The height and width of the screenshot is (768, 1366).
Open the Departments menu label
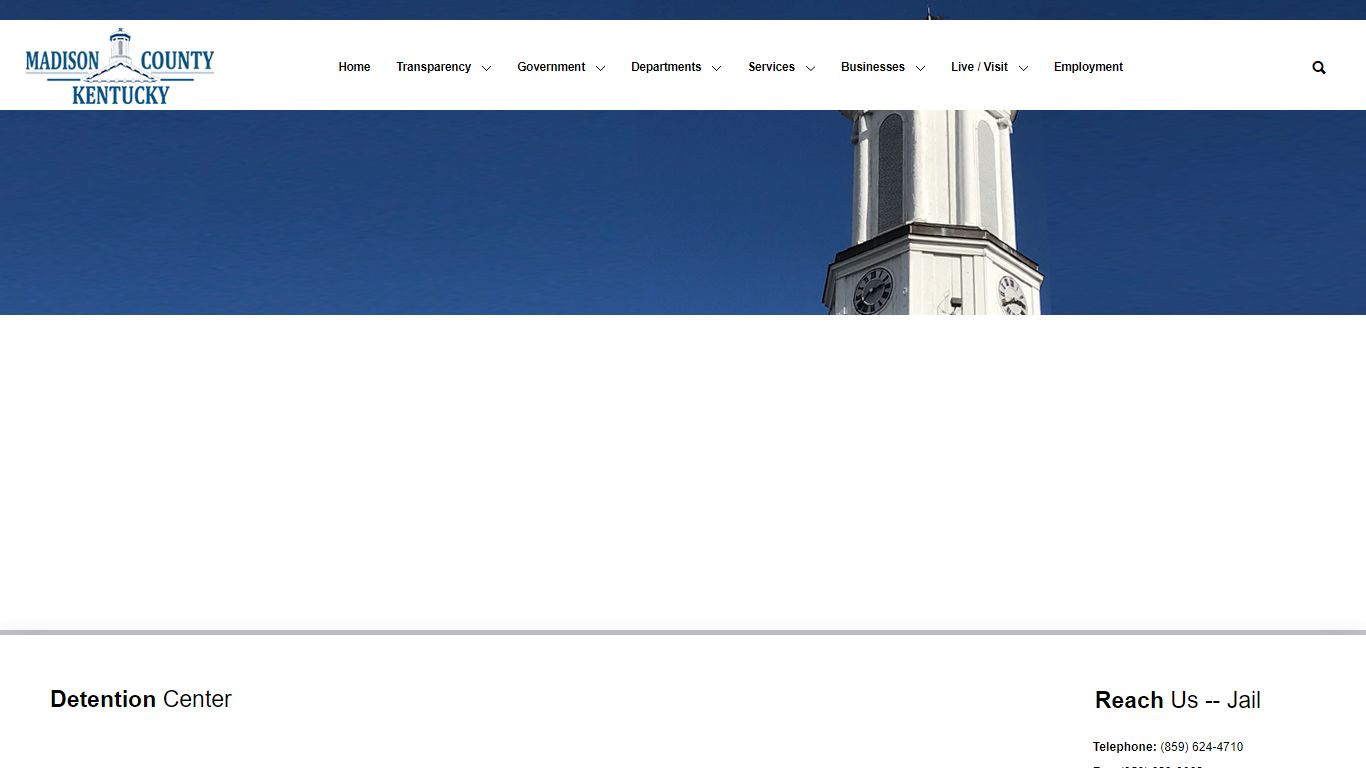pyautogui.click(x=666, y=67)
